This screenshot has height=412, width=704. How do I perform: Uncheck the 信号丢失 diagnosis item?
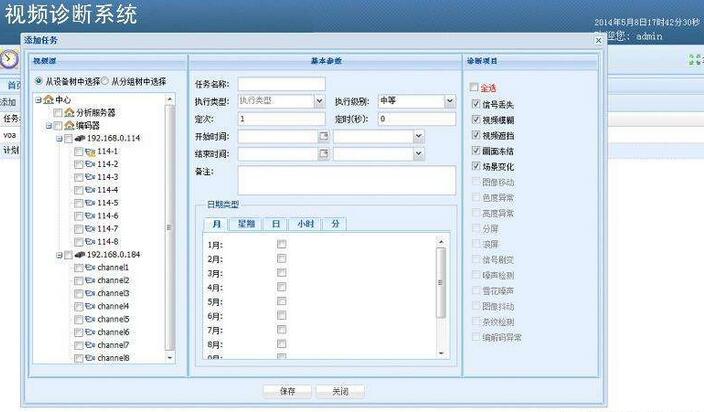click(x=475, y=103)
